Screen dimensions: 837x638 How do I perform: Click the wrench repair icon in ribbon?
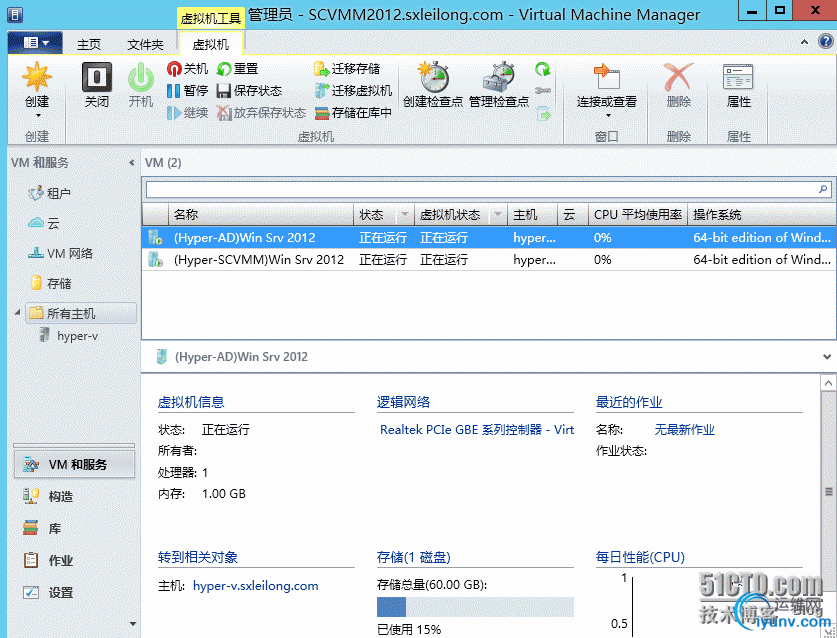(x=543, y=91)
